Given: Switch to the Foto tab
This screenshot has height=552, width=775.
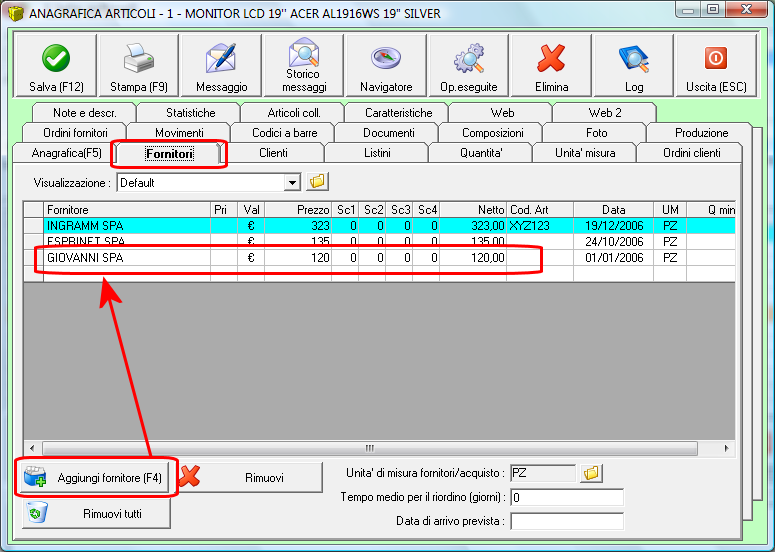Looking at the screenshot, I should click(596, 132).
